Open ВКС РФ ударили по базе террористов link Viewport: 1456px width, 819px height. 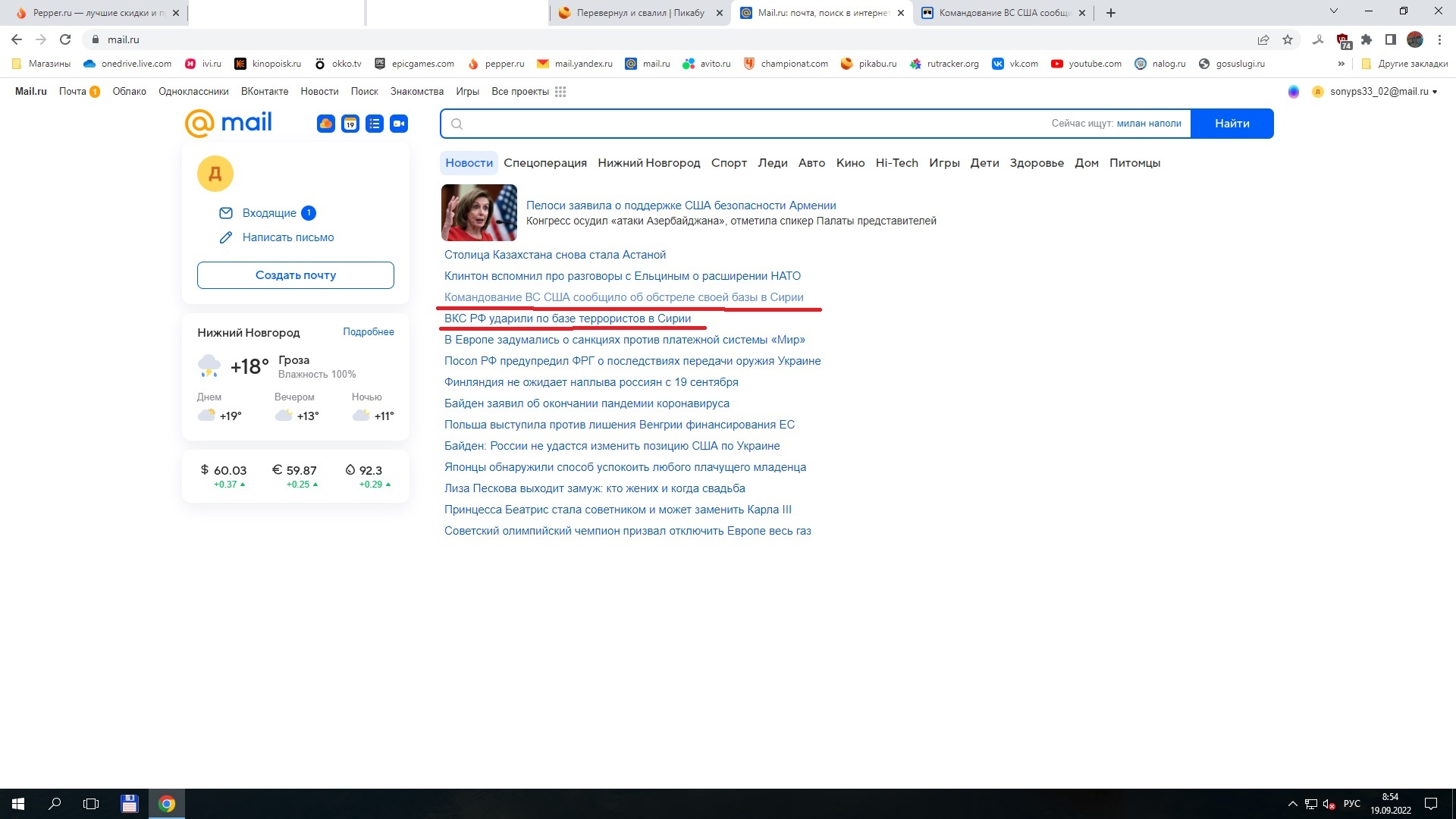tap(567, 318)
